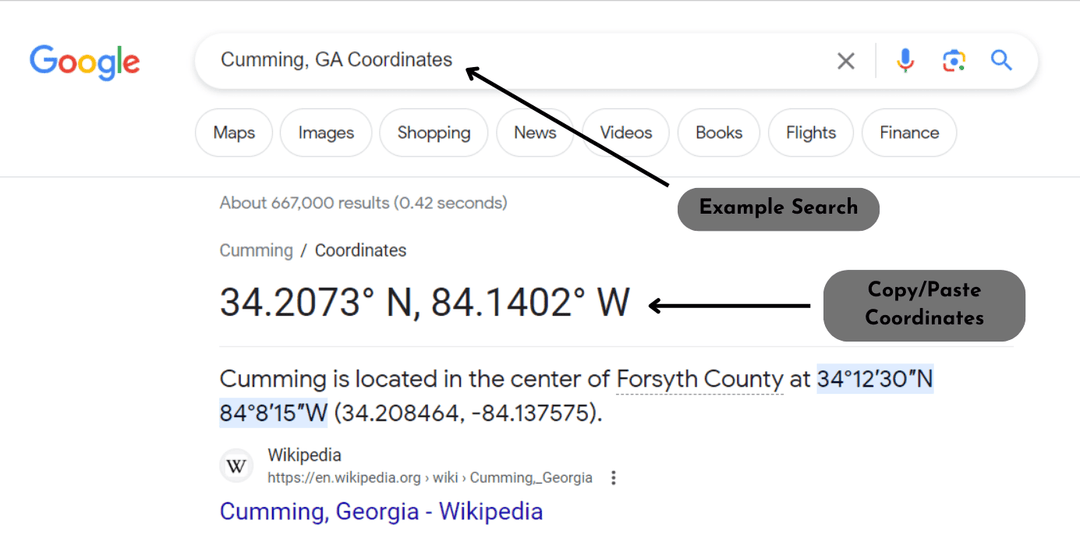Go to the Flights tab

[811, 133]
